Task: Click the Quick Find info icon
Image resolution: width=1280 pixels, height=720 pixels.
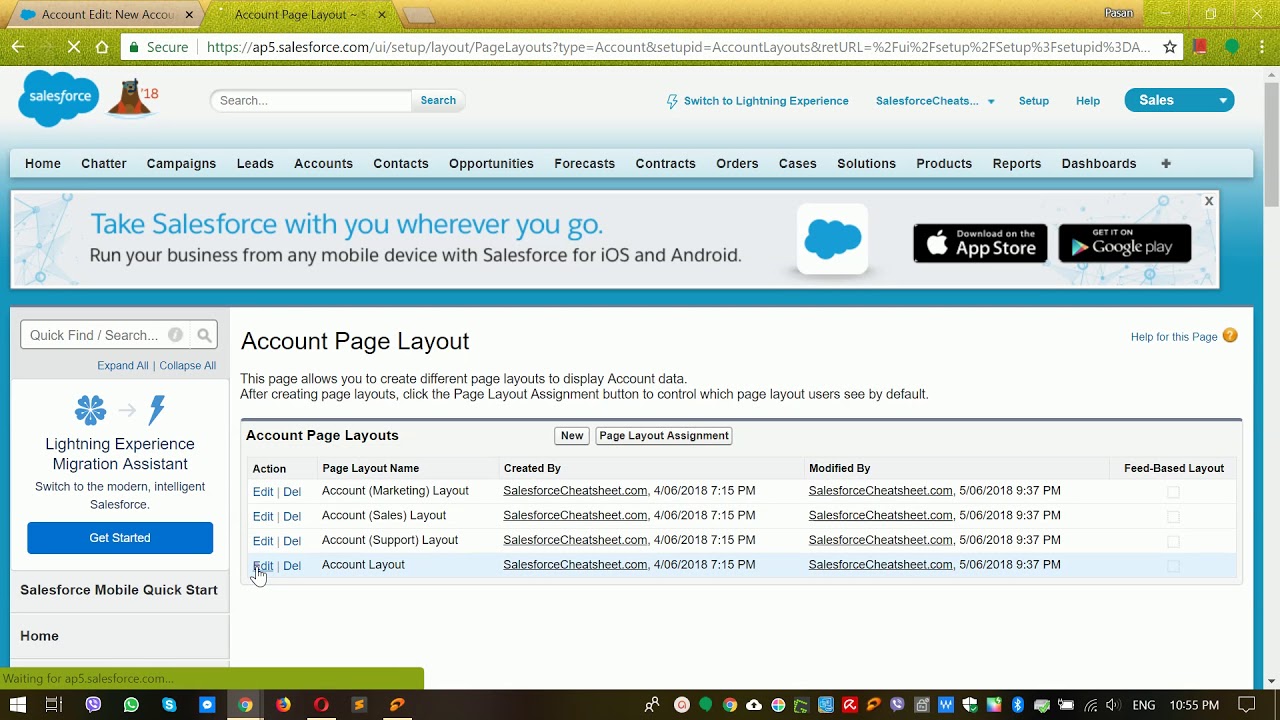Action: (175, 335)
